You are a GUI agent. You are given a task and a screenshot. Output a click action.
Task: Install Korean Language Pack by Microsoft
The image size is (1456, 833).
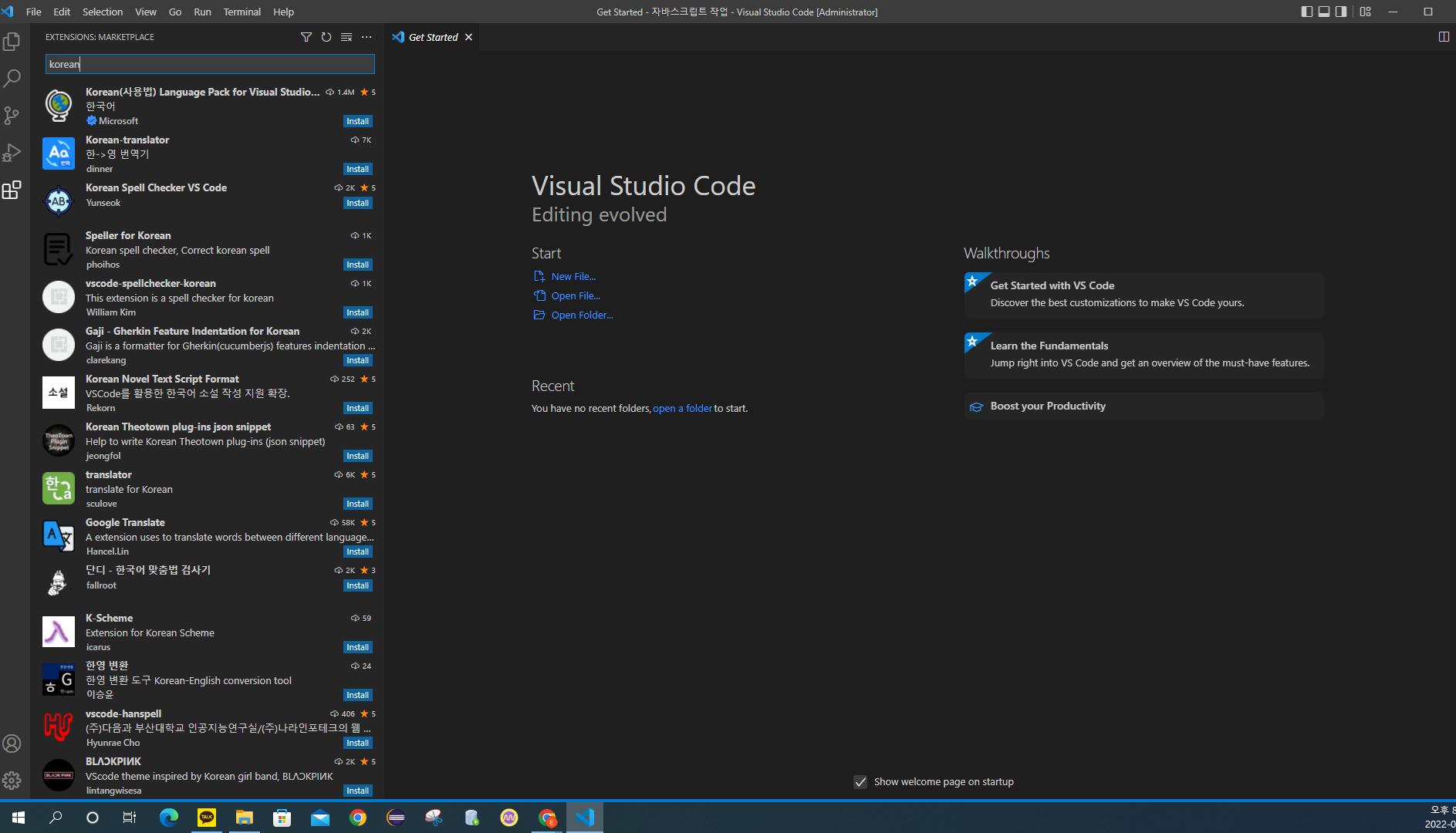point(357,121)
